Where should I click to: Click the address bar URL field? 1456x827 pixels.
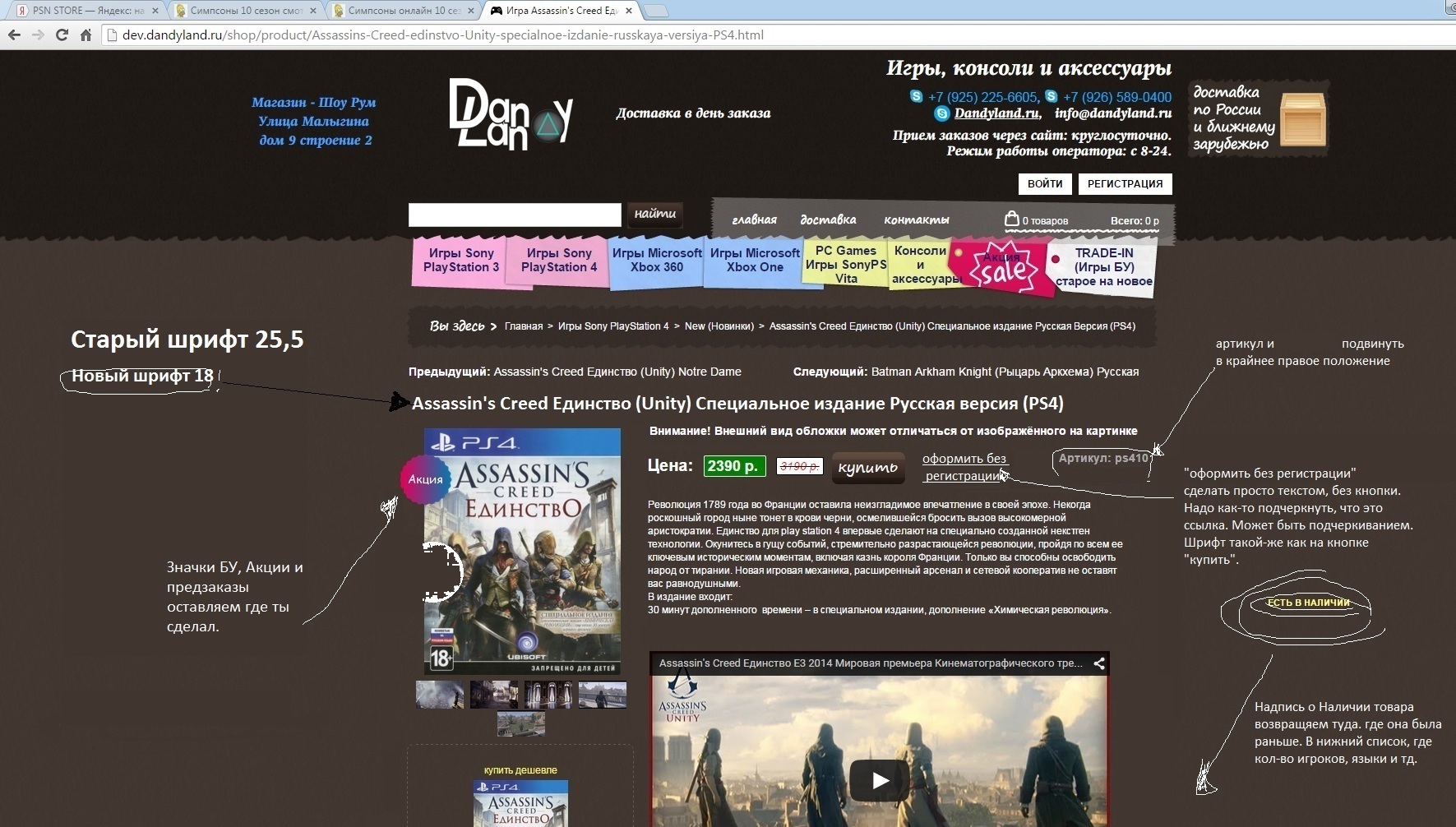773,35
